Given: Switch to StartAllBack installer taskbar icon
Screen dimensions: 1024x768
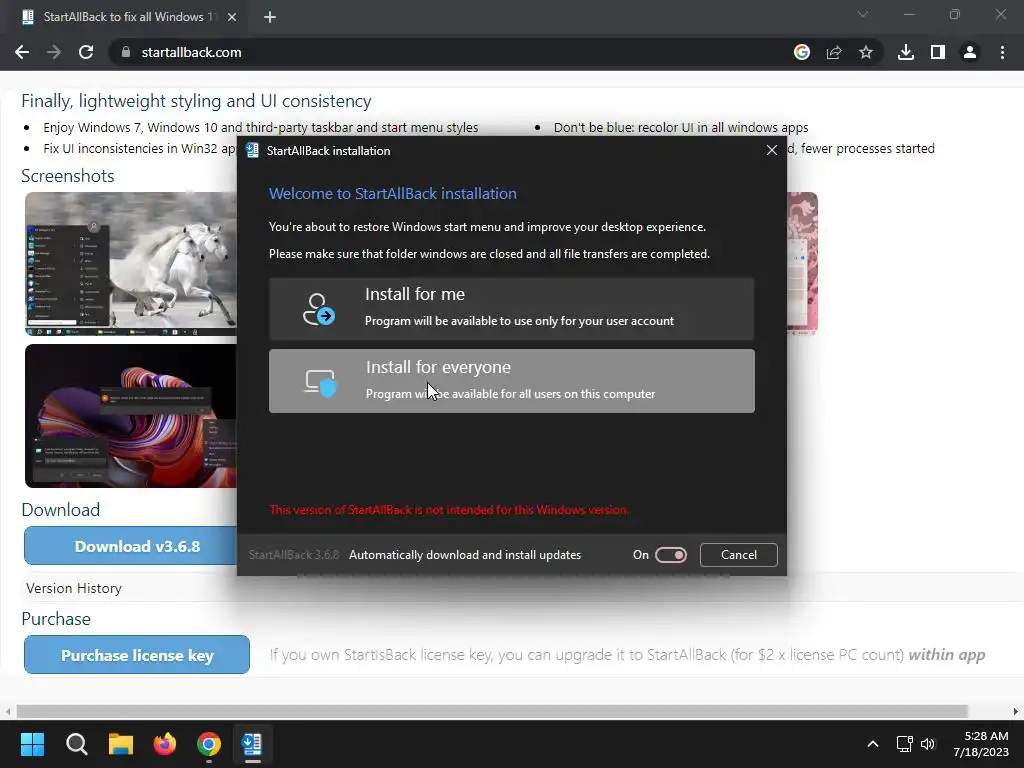Looking at the screenshot, I should [252, 744].
